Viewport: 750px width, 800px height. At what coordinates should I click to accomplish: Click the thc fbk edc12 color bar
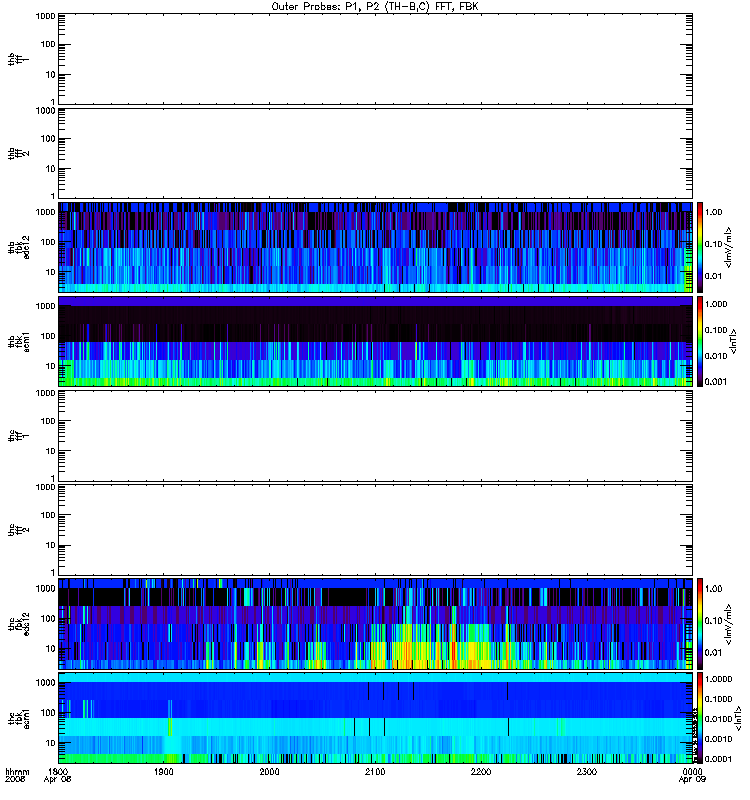700,623
